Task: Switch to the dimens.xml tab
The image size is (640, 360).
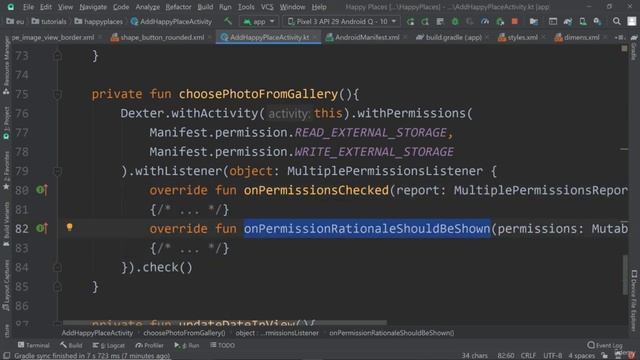Action: pos(581,37)
